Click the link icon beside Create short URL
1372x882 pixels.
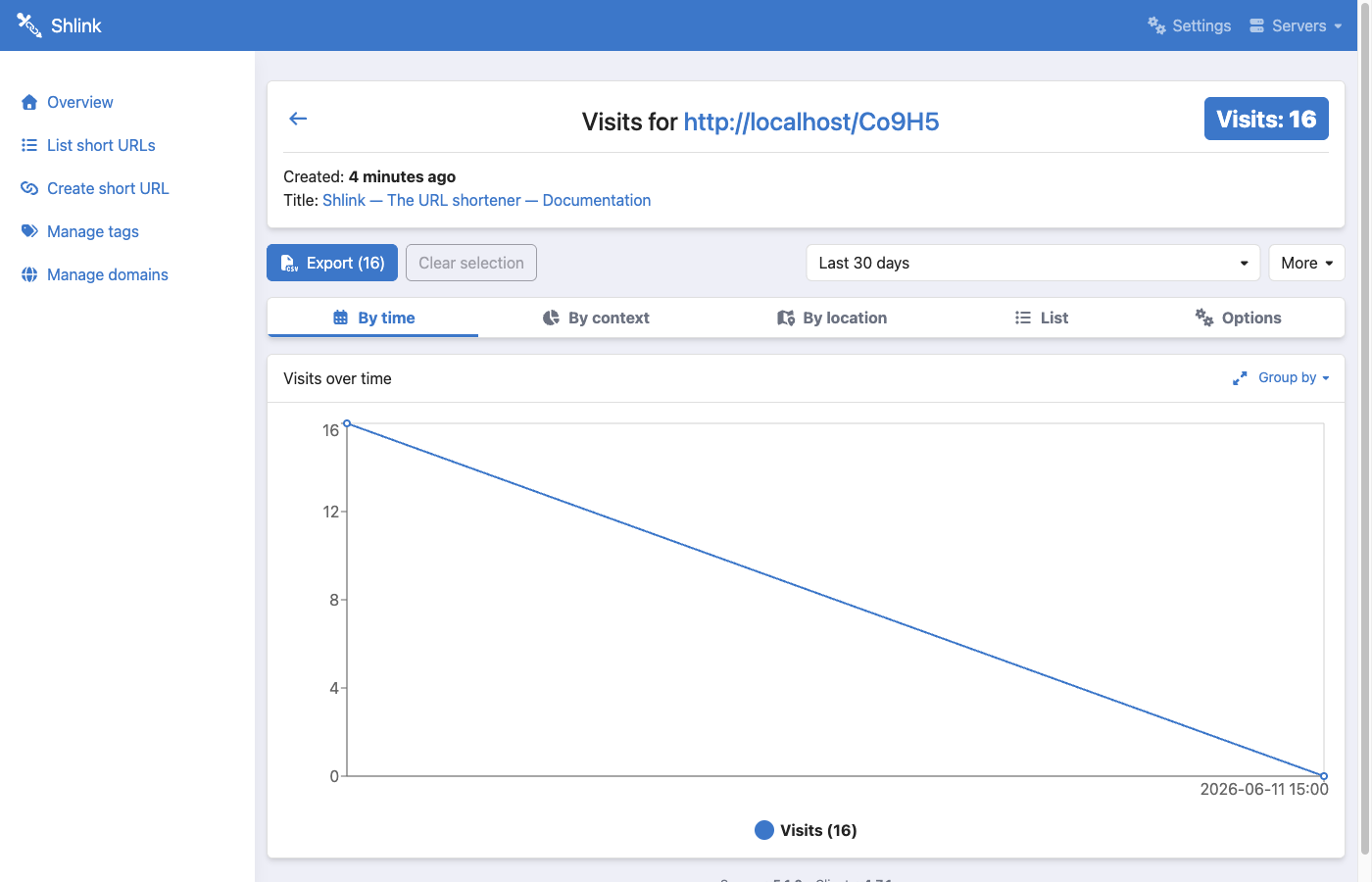point(29,188)
